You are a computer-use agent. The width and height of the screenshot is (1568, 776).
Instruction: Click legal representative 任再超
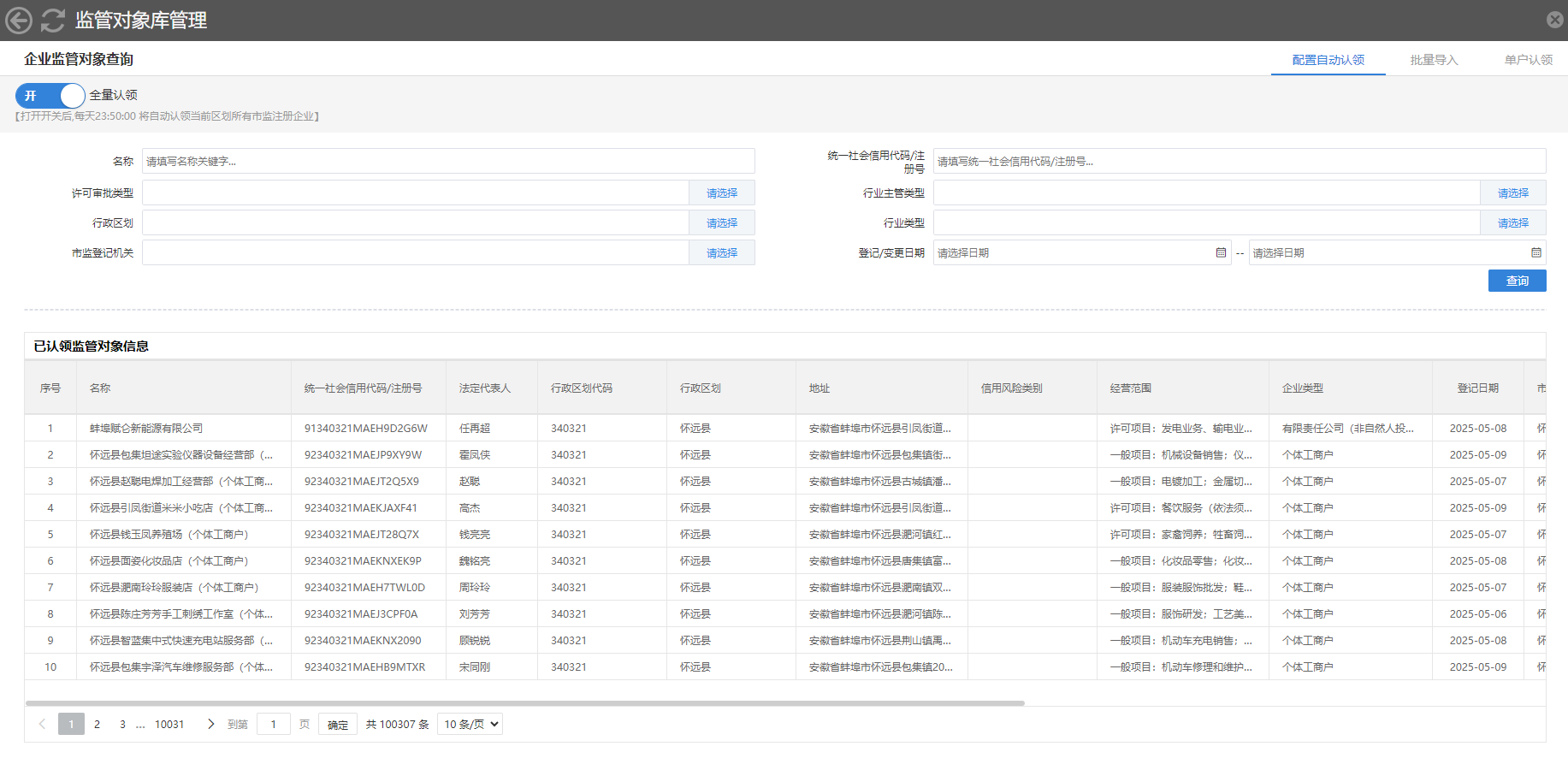(475, 428)
